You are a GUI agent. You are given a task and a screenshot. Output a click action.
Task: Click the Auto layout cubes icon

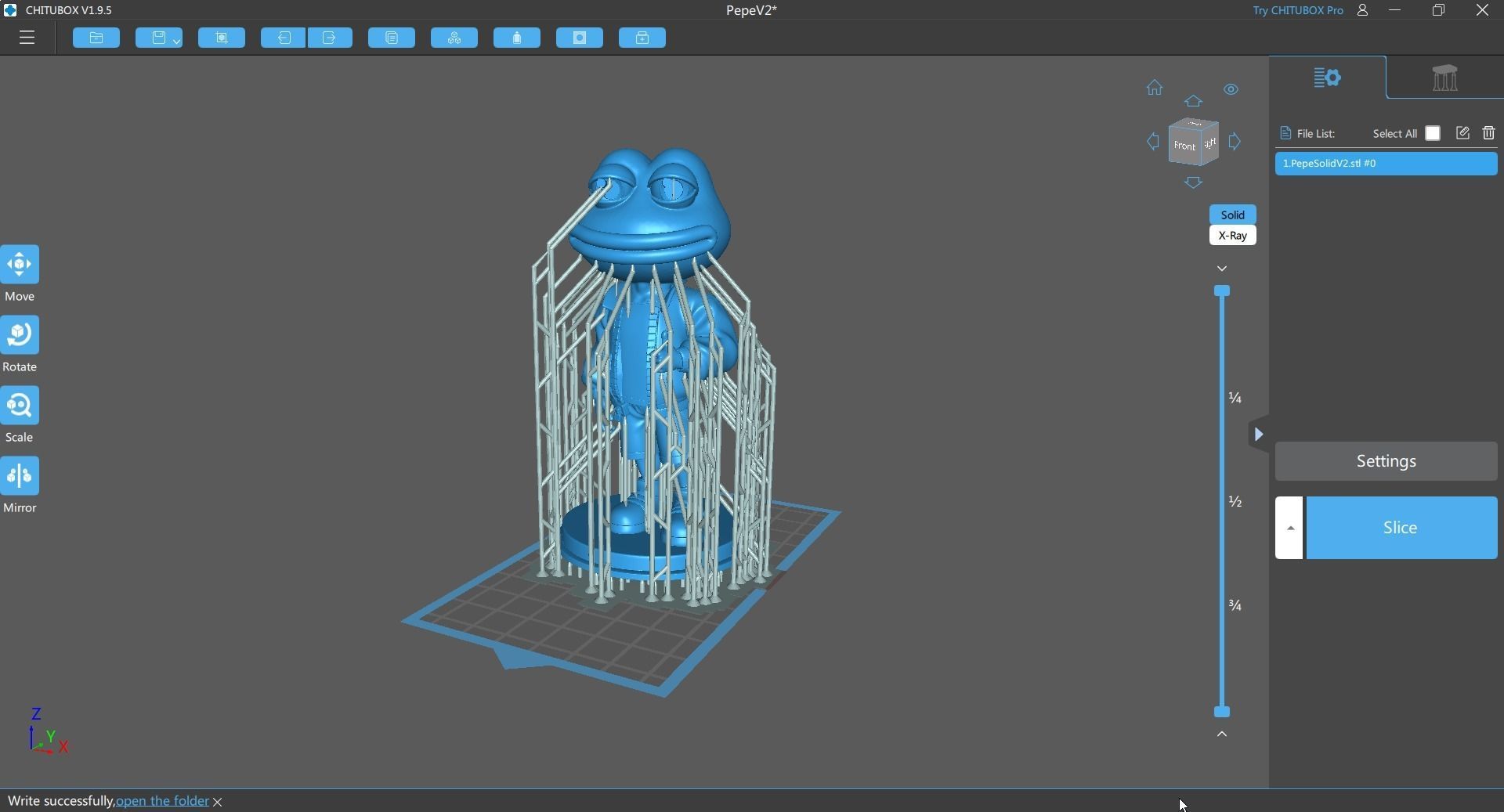tap(454, 38)
